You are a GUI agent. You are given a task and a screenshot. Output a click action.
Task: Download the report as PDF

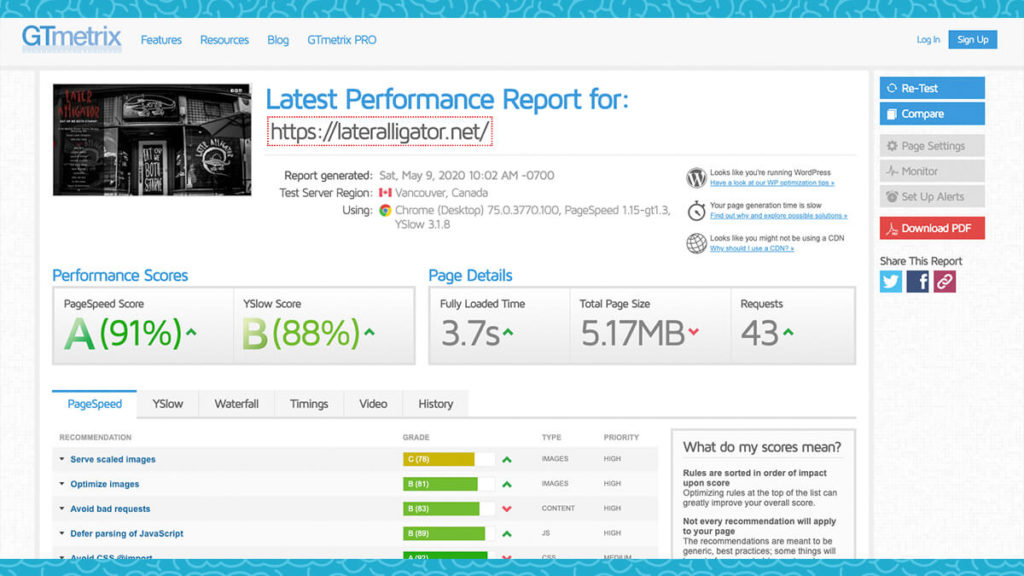[932, 228]
